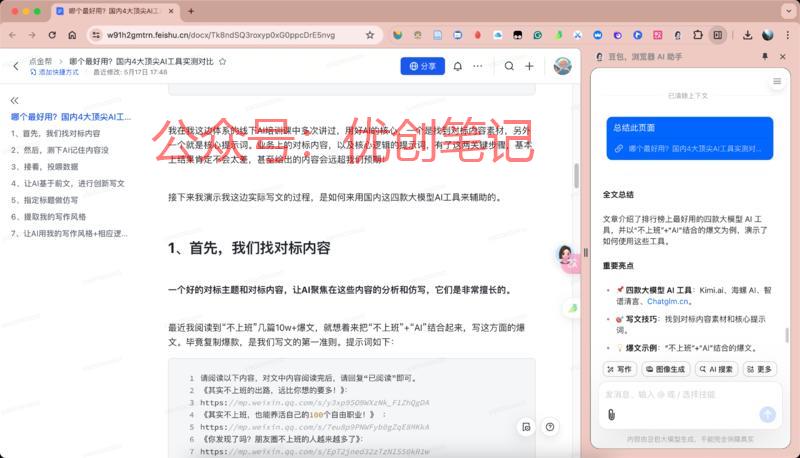Click the AI 搜索 button

(716, 369)
